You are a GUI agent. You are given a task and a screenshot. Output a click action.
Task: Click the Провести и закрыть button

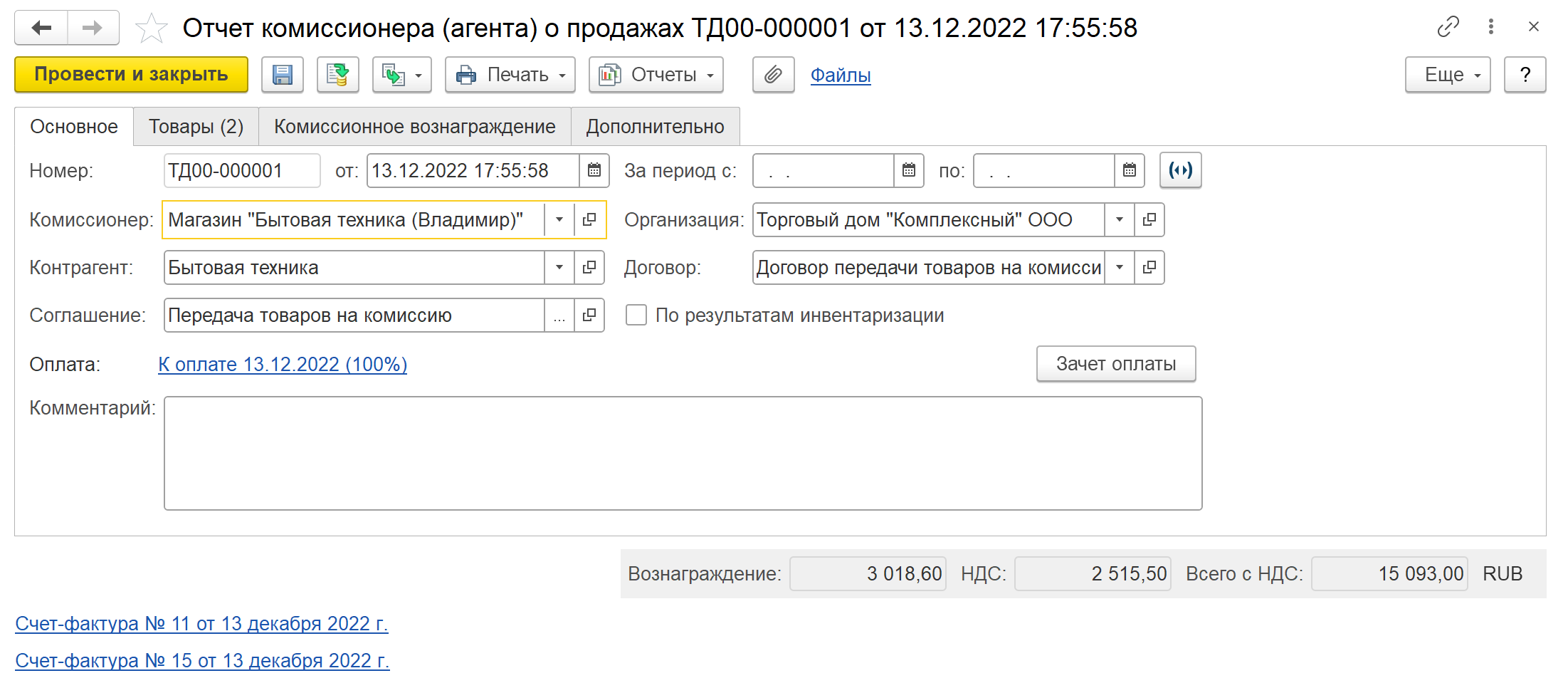click(x=131, y=75)
